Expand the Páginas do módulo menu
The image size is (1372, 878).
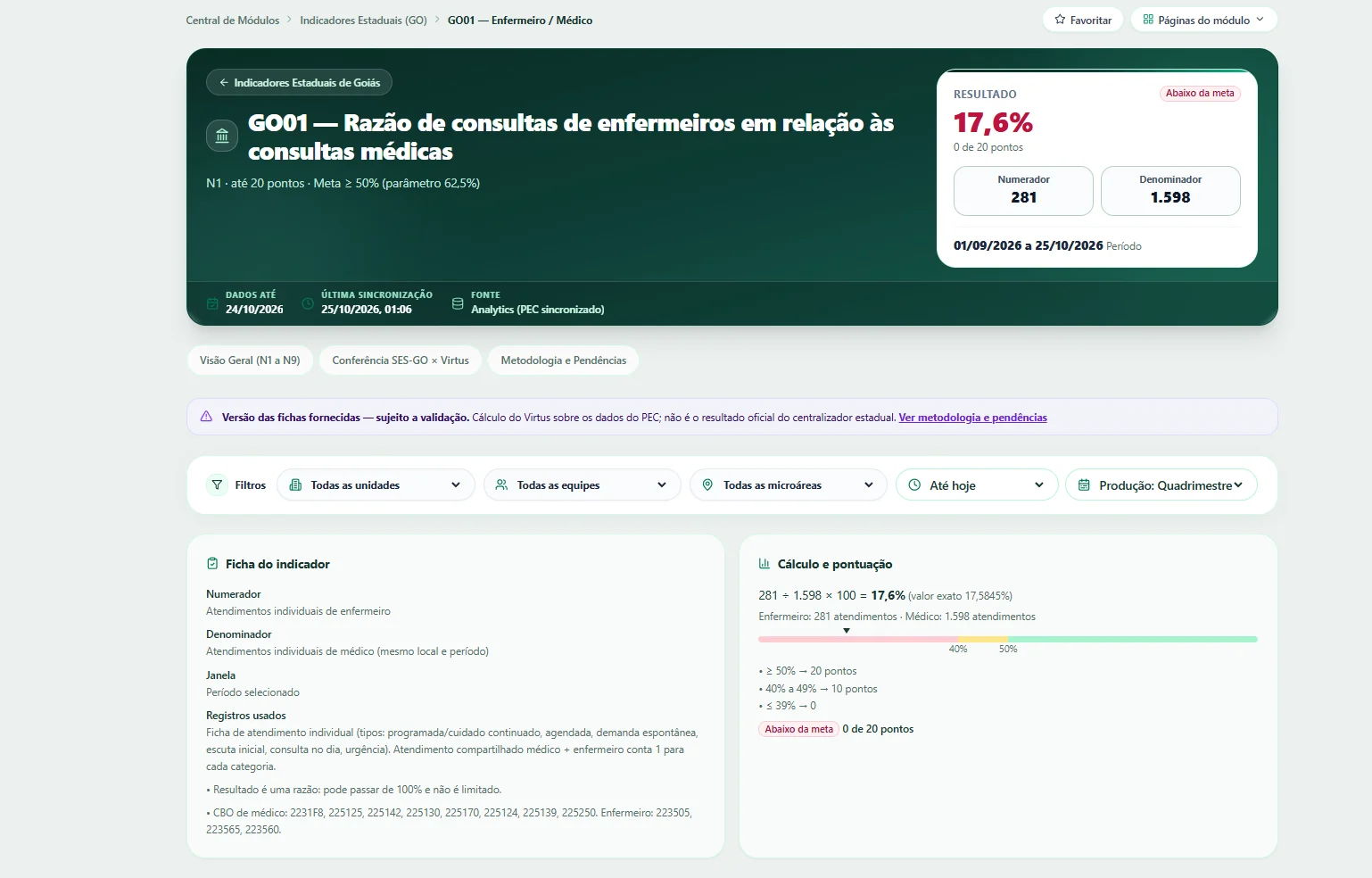pyautogui.click(x=1204, y=20)
